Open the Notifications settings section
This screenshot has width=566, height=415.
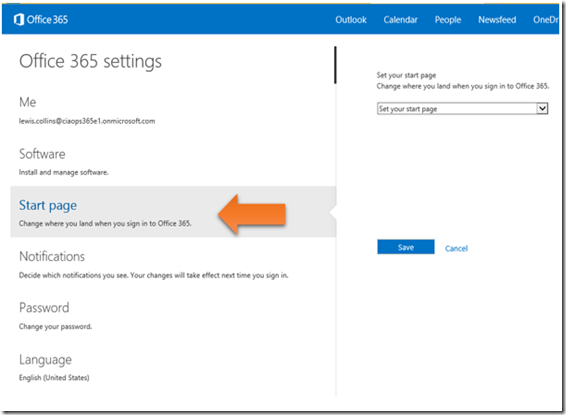pos(52,257)
